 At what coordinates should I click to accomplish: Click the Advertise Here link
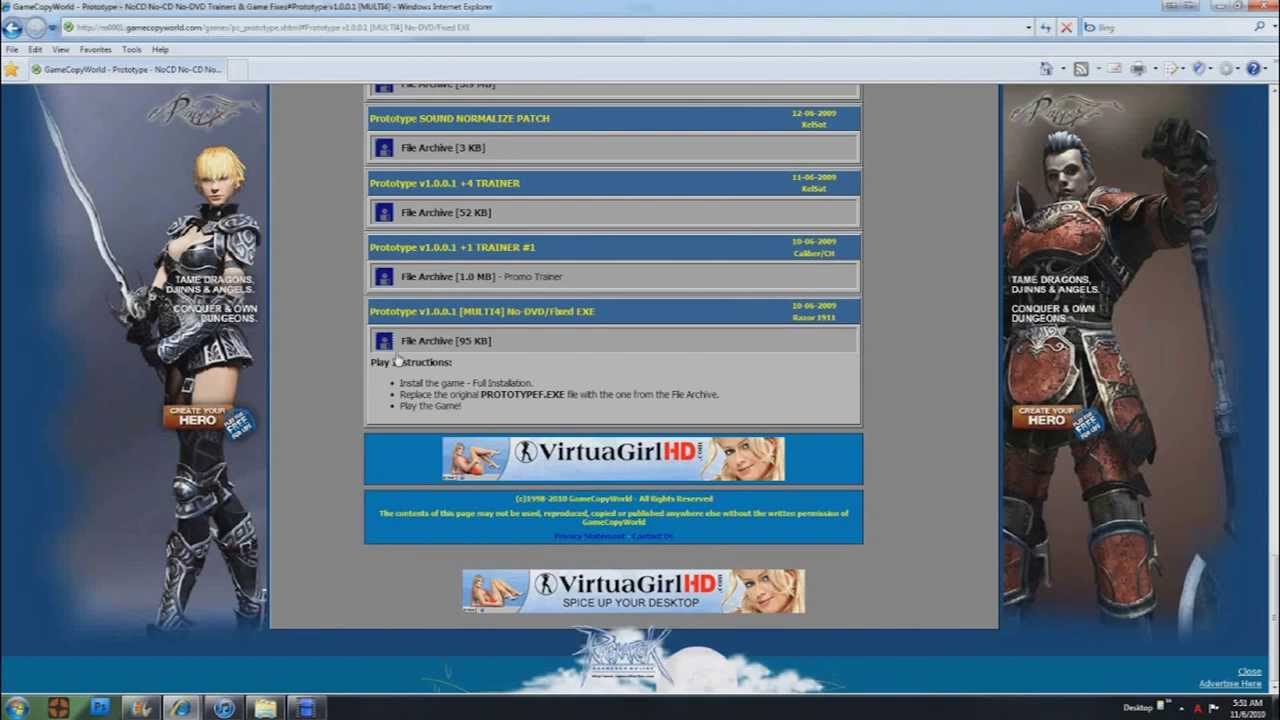(1230, 684)
